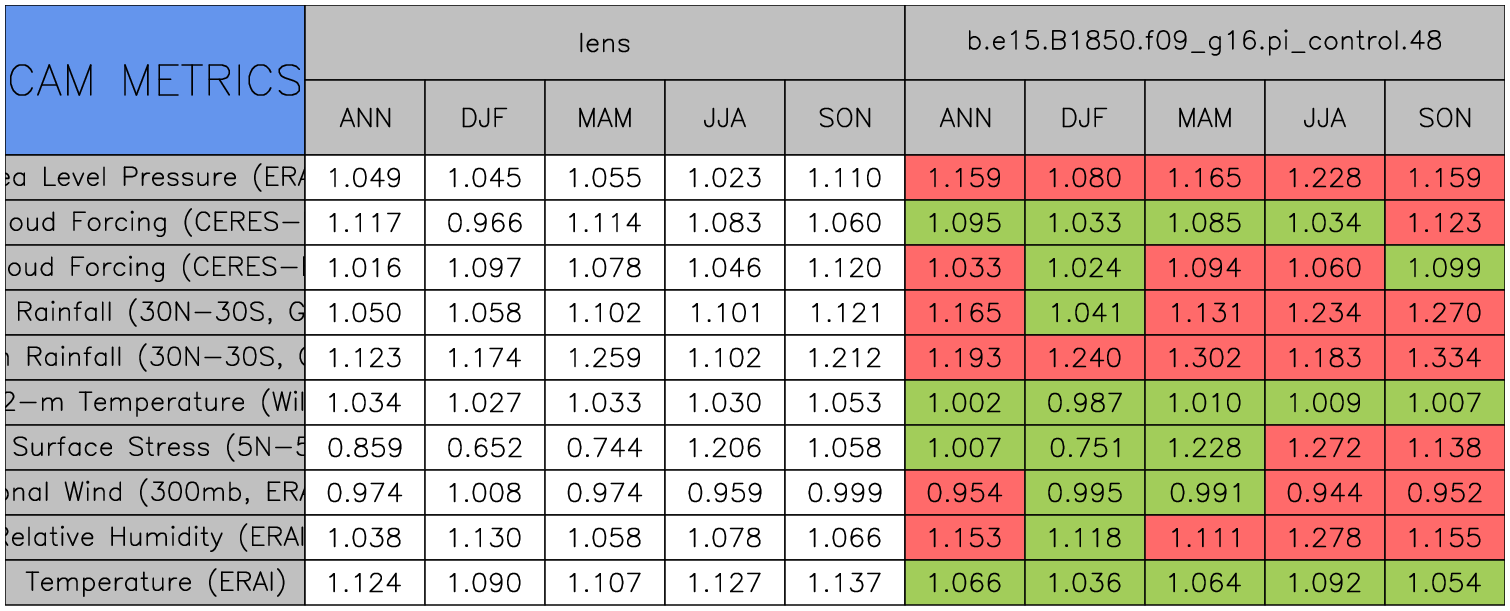The height and width of the screenshot is (611, 1510).
Task: Click the Sea Level Pressure row label
Action: click(155, 178)
